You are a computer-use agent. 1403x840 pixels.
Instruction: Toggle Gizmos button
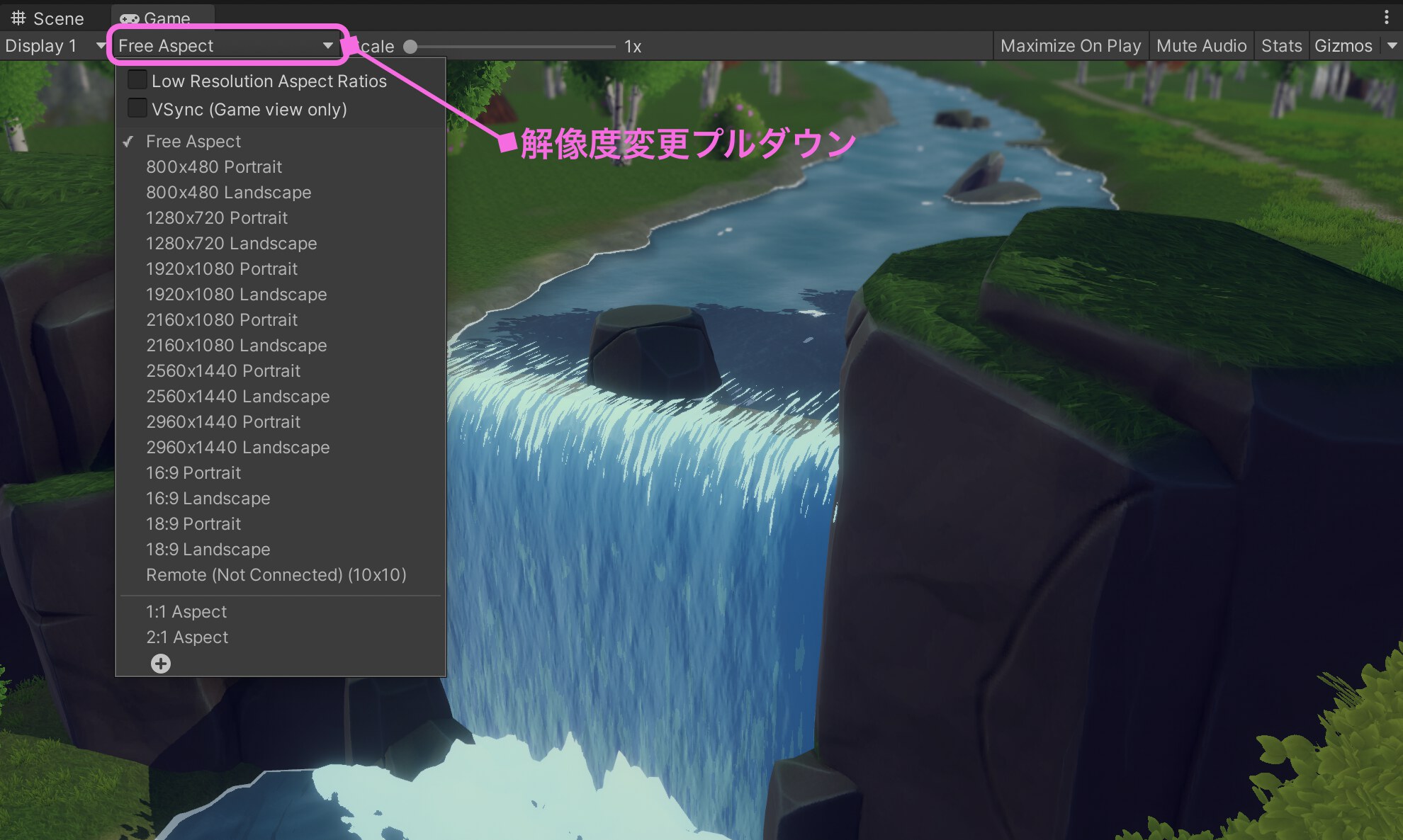(x=1343, y=46)
